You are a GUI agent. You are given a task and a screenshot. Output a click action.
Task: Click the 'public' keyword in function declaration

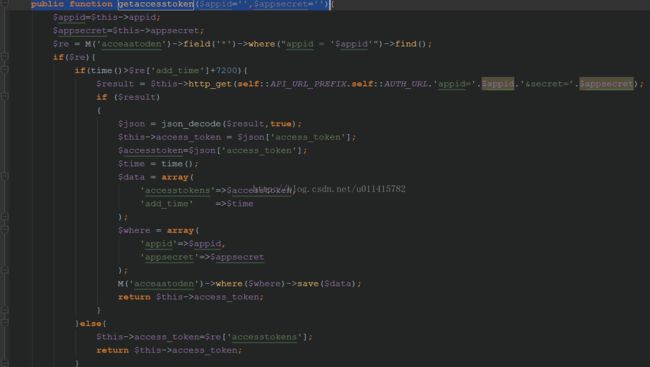tap(47, 4)
